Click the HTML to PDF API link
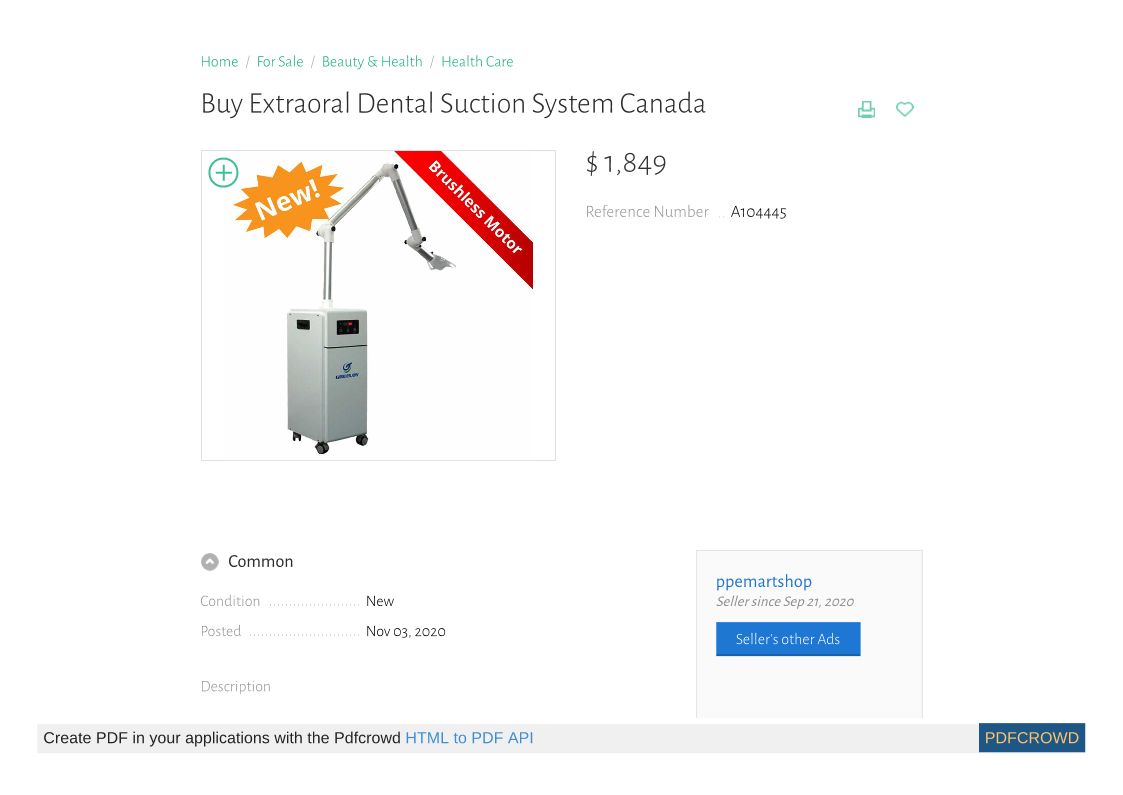The height and width of the screenshot is (795, 1123). click(x=469, y=738)
